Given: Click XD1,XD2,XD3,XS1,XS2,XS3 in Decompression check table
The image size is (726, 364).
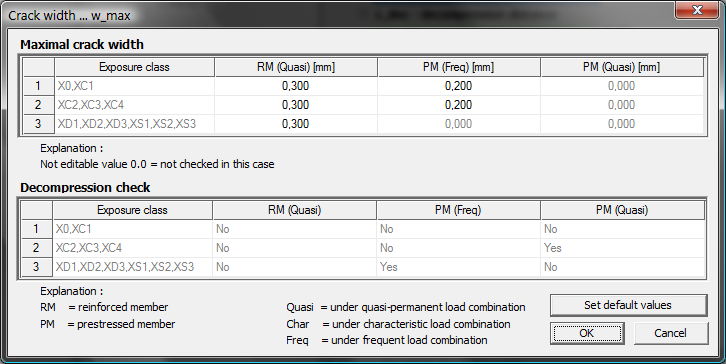Looking at the screenshot, I should point(132,267).
